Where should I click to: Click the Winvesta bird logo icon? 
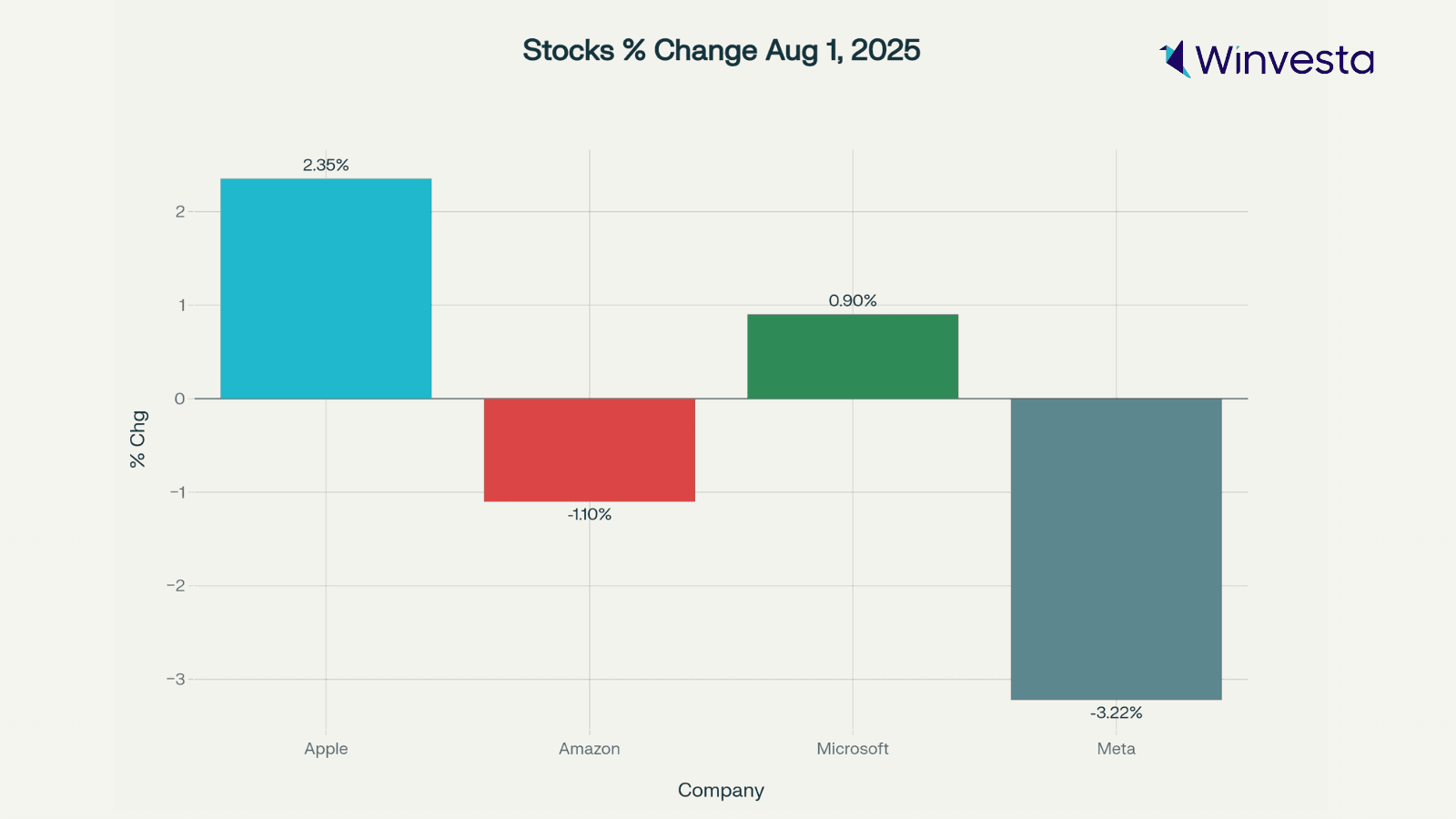[x=1175, y=59]
